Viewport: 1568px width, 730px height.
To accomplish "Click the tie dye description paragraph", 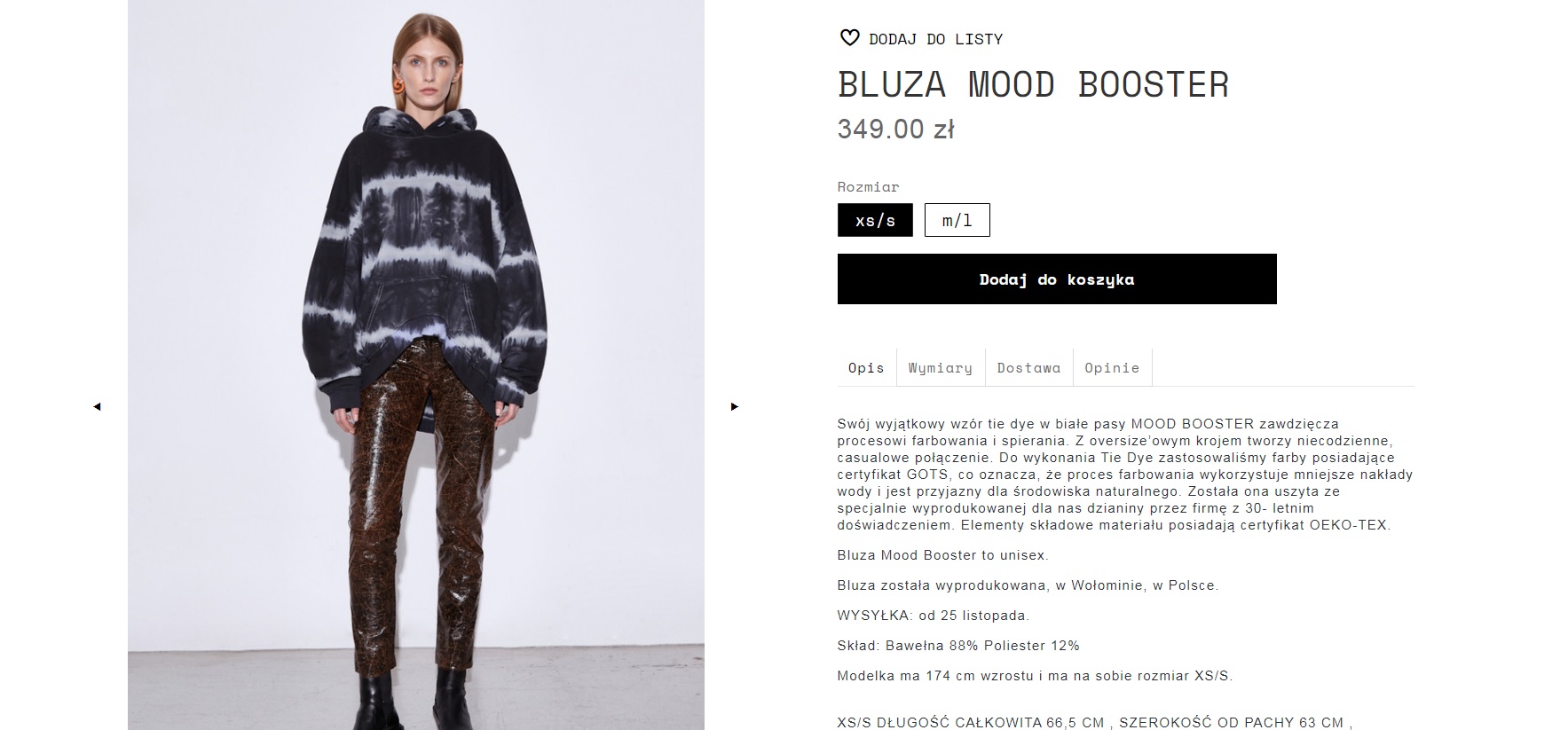I will pyautogui.click(x=1125, y=475).
